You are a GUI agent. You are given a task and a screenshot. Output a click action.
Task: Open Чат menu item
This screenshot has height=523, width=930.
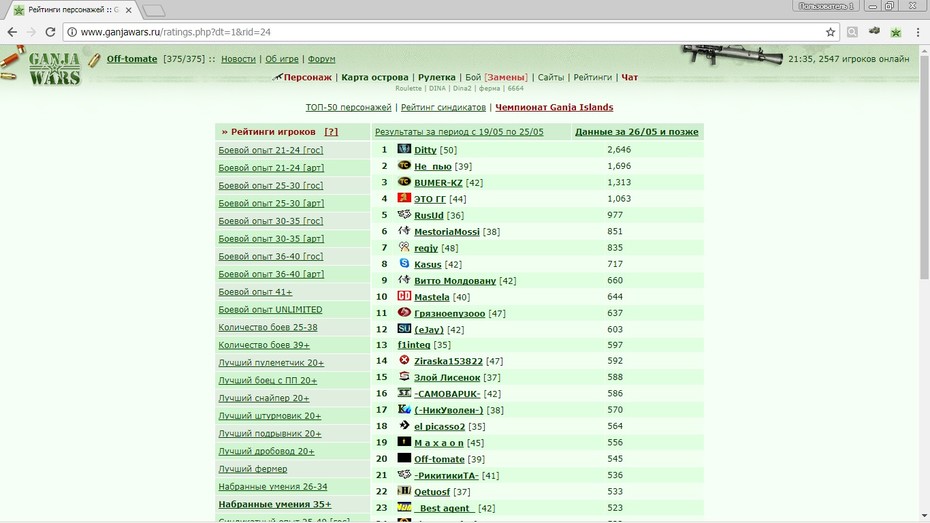click(x=629, y=77)
